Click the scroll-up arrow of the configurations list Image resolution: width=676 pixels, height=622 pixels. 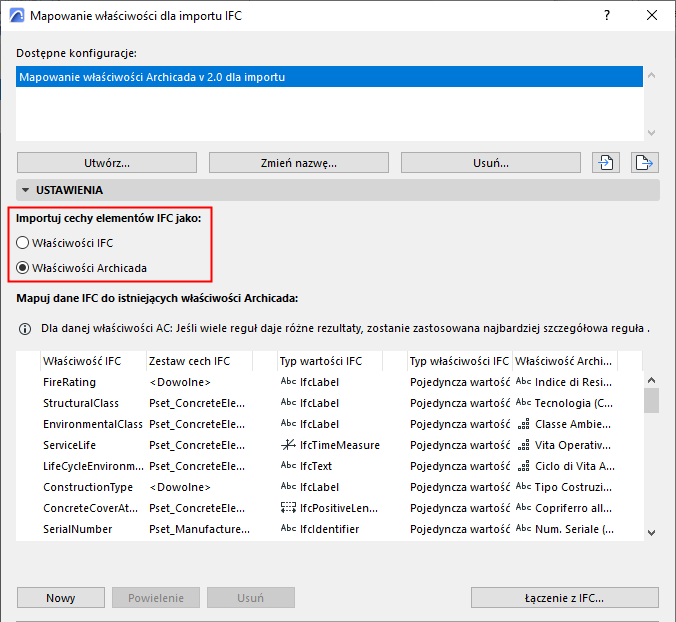point(651,75)
